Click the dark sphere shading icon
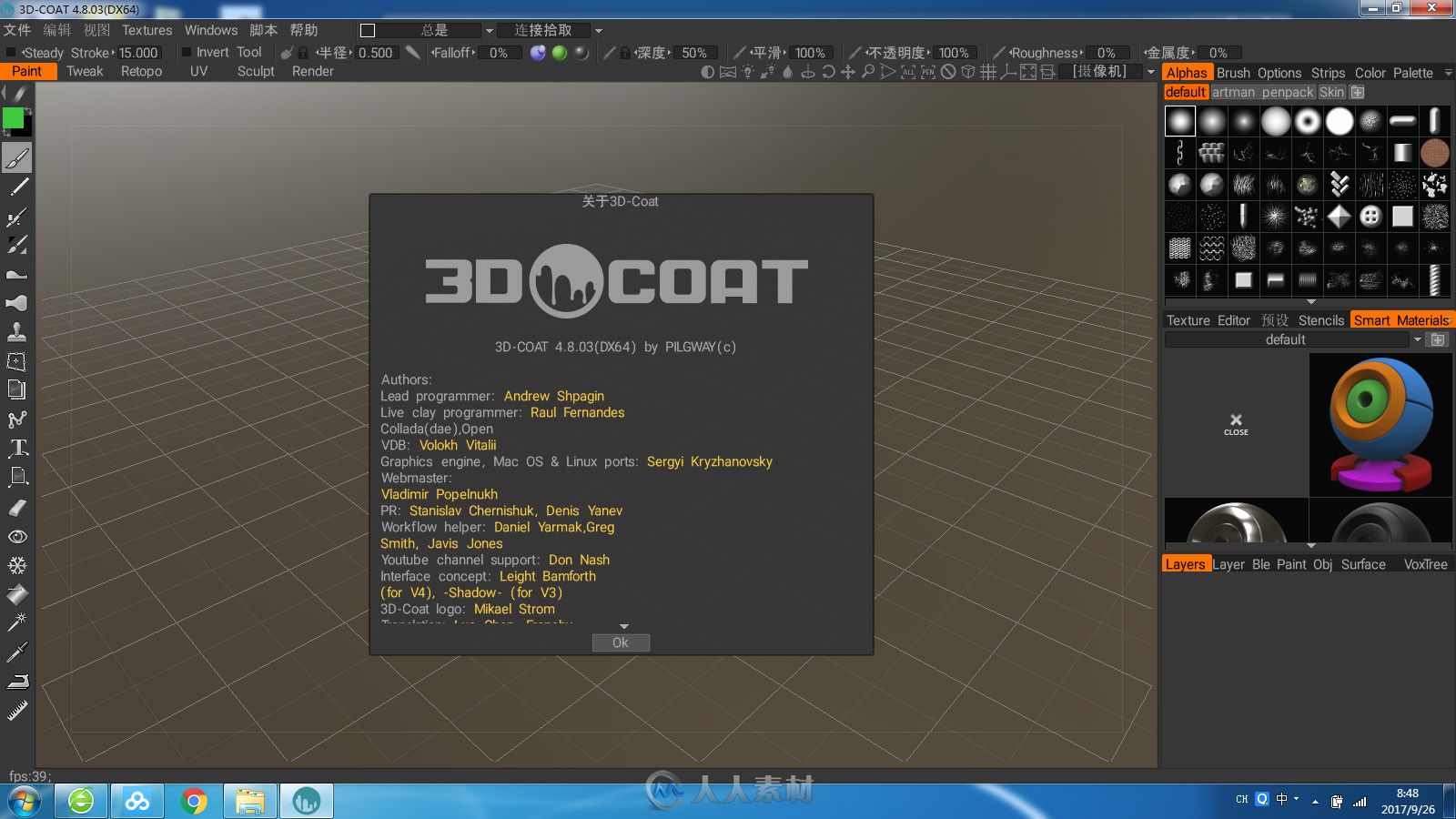 click(x=581, y=53)
